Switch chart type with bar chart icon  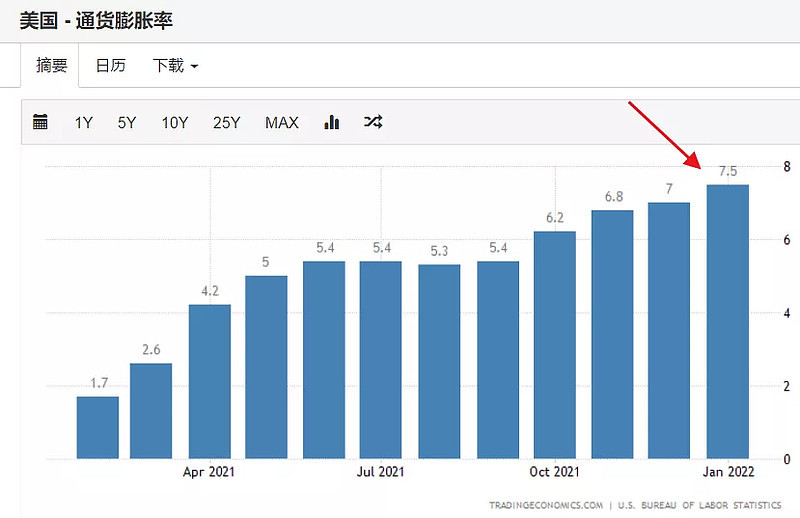332,122
